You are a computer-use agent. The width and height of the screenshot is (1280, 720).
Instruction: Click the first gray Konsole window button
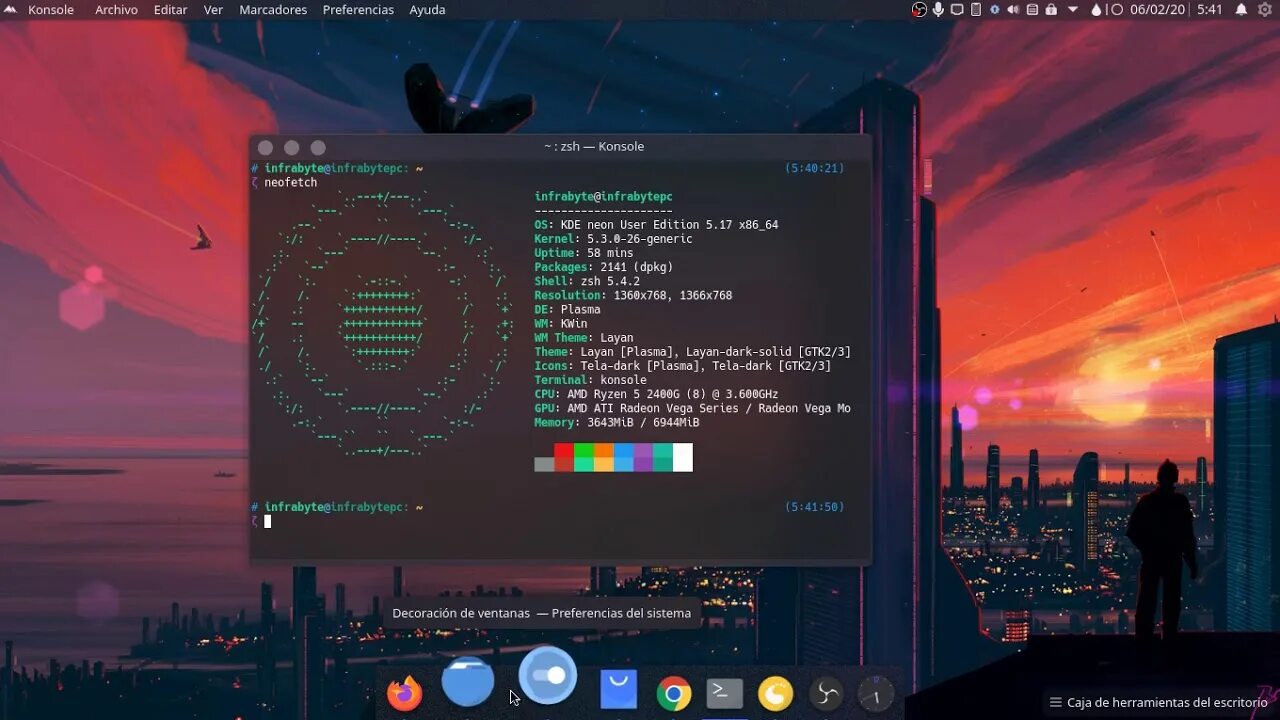click(266, 148)
